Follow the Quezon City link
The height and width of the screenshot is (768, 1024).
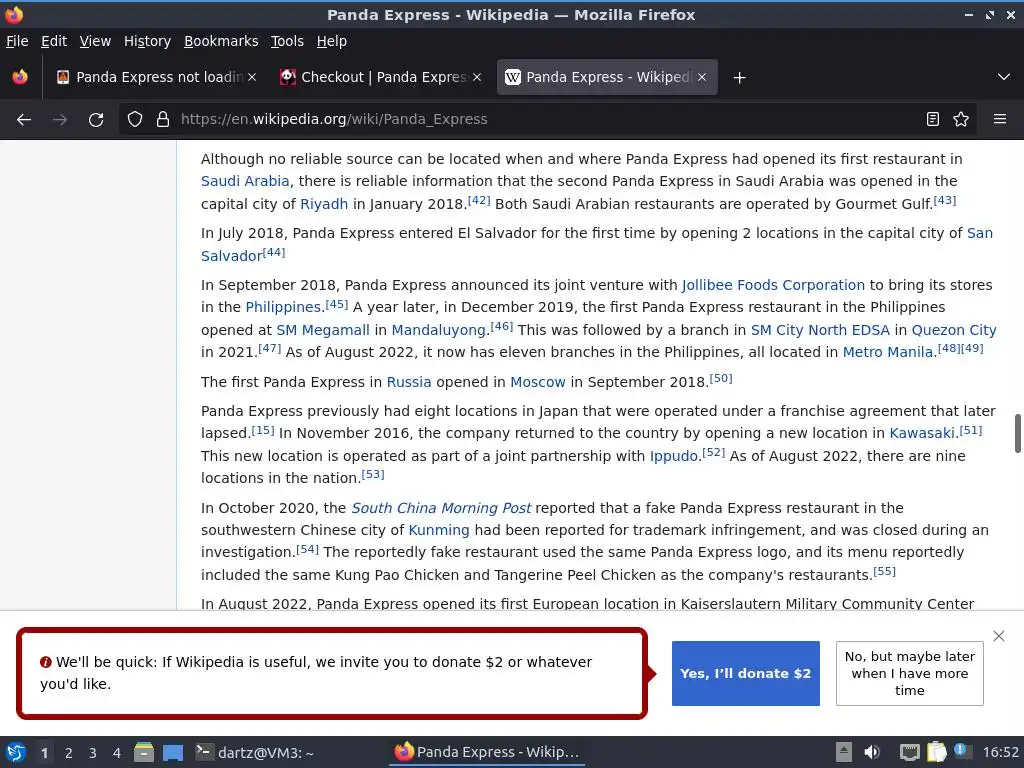coord(954,330)
